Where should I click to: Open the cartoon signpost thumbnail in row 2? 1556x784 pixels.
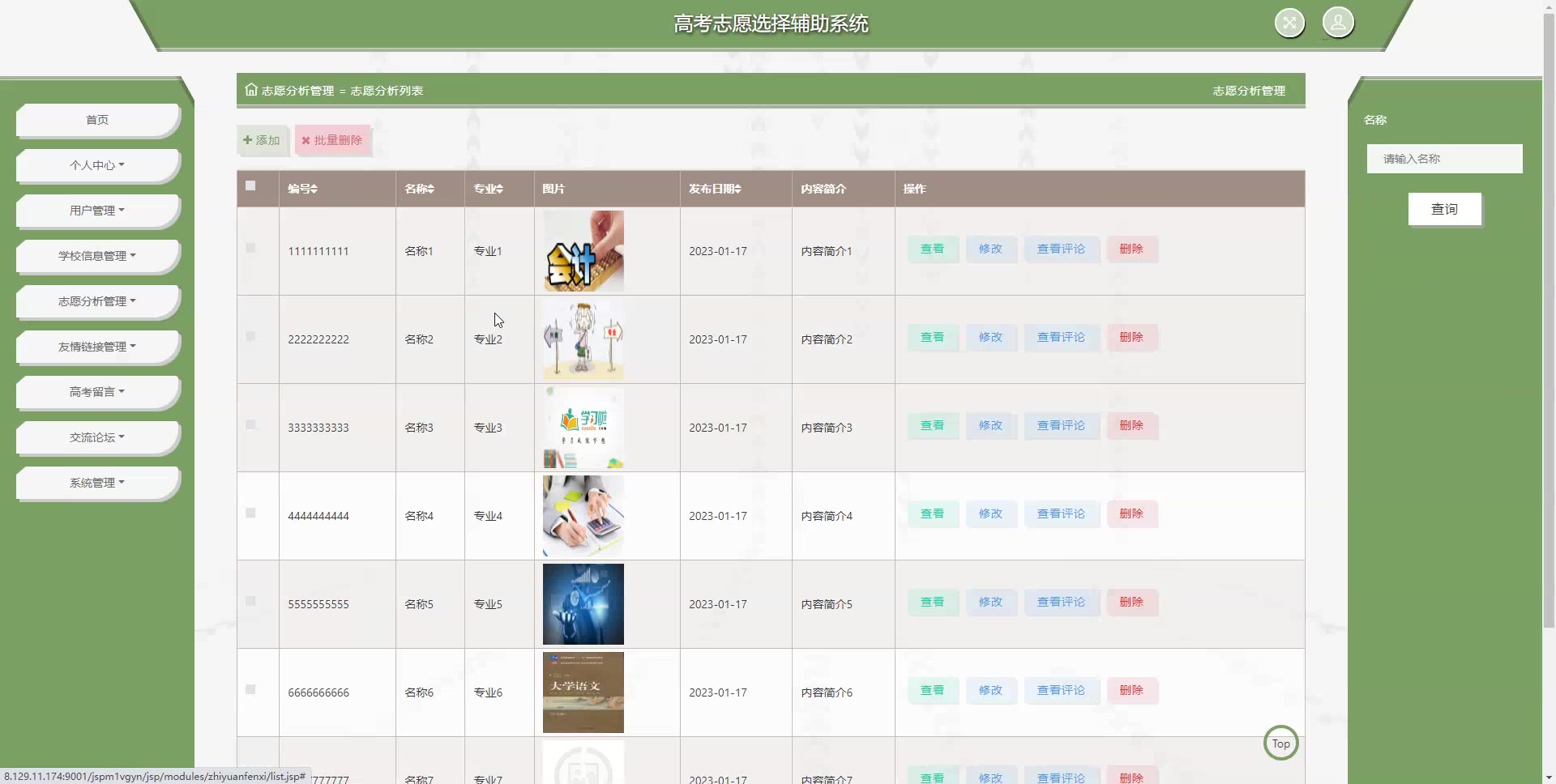coord(583,339)
